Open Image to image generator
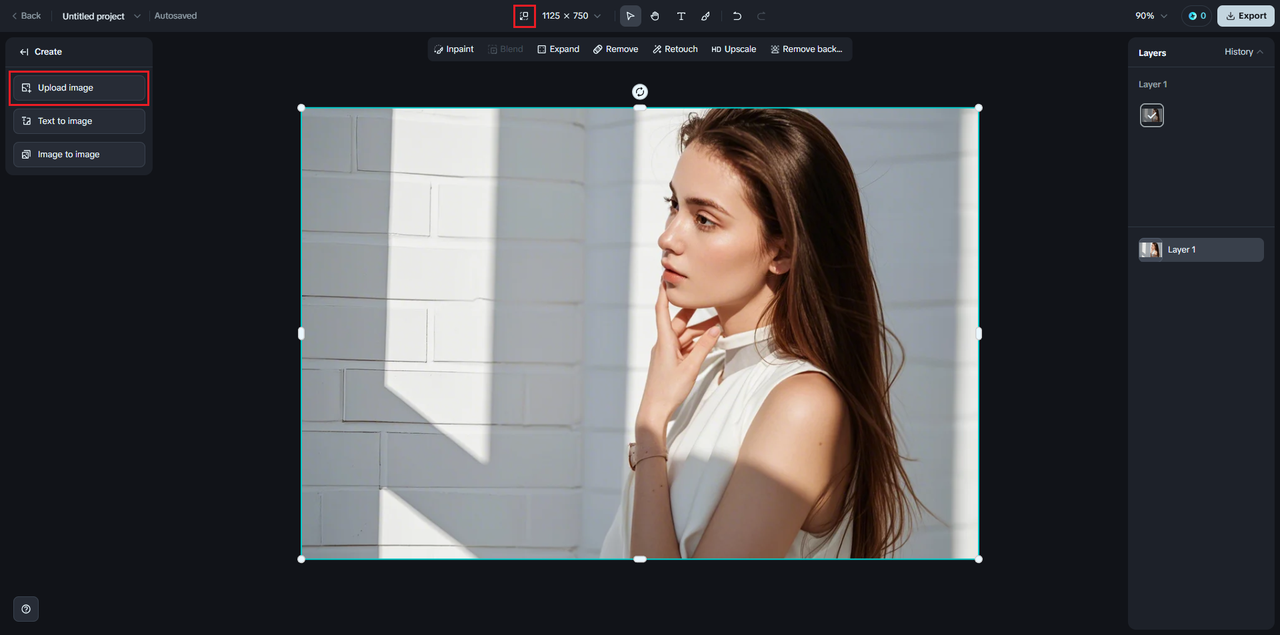 (79, 155)
